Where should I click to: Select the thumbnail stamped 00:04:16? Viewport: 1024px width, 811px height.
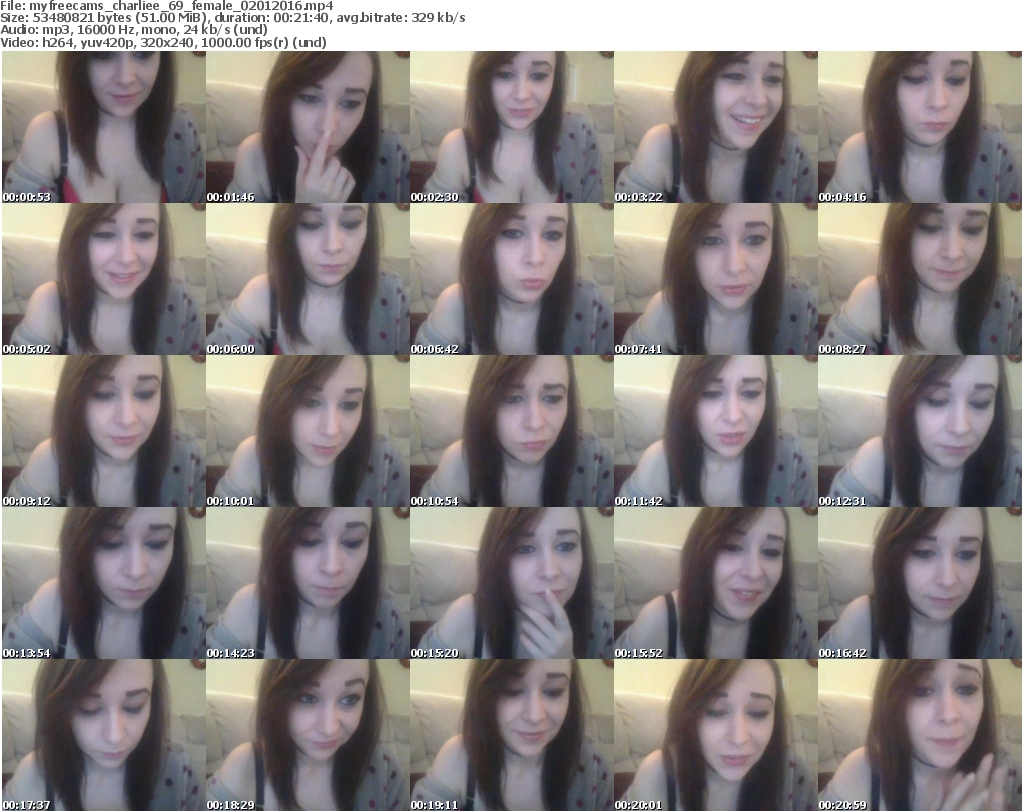coord(920,127)
